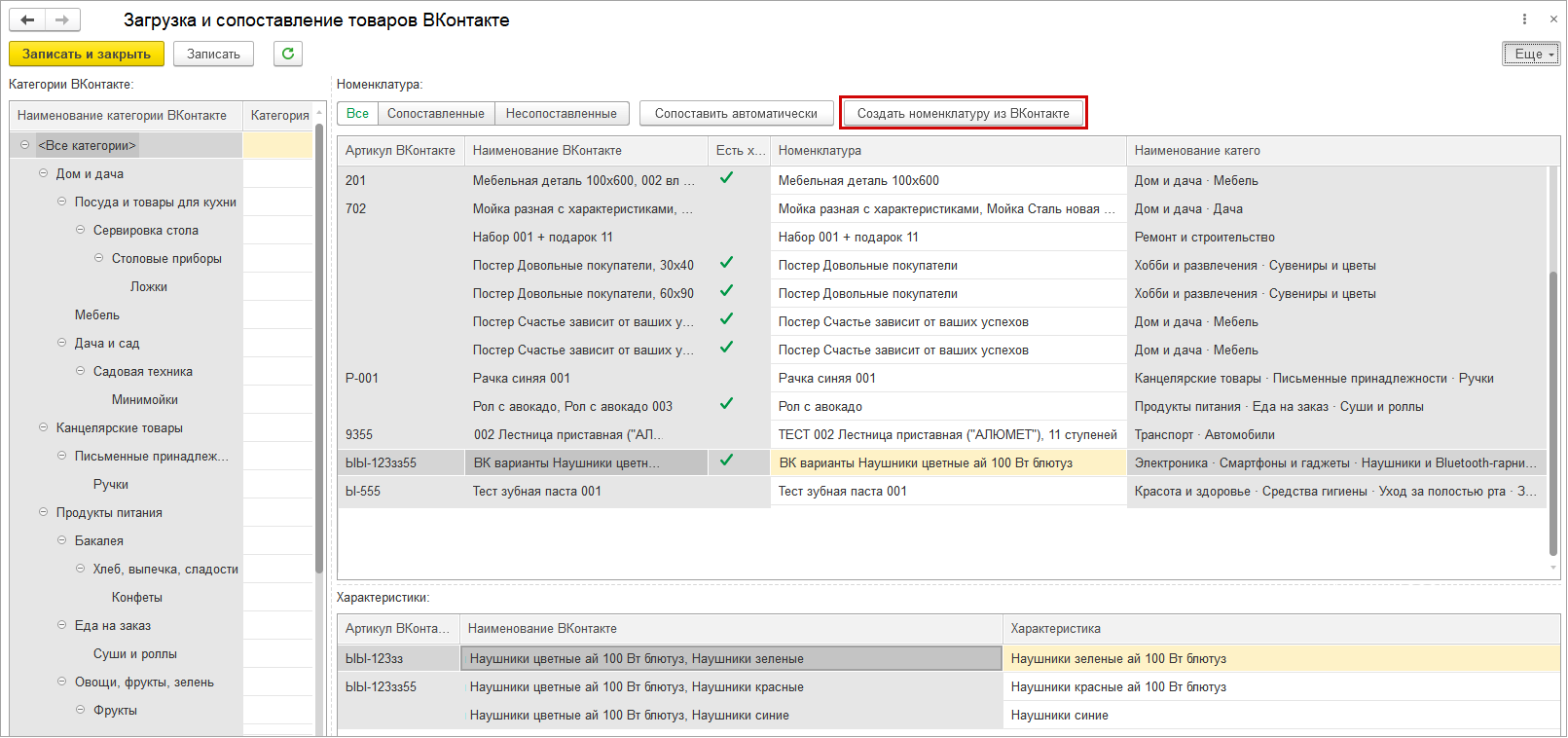
Task: Go back with the left arrow
Action: pos(27,19)
